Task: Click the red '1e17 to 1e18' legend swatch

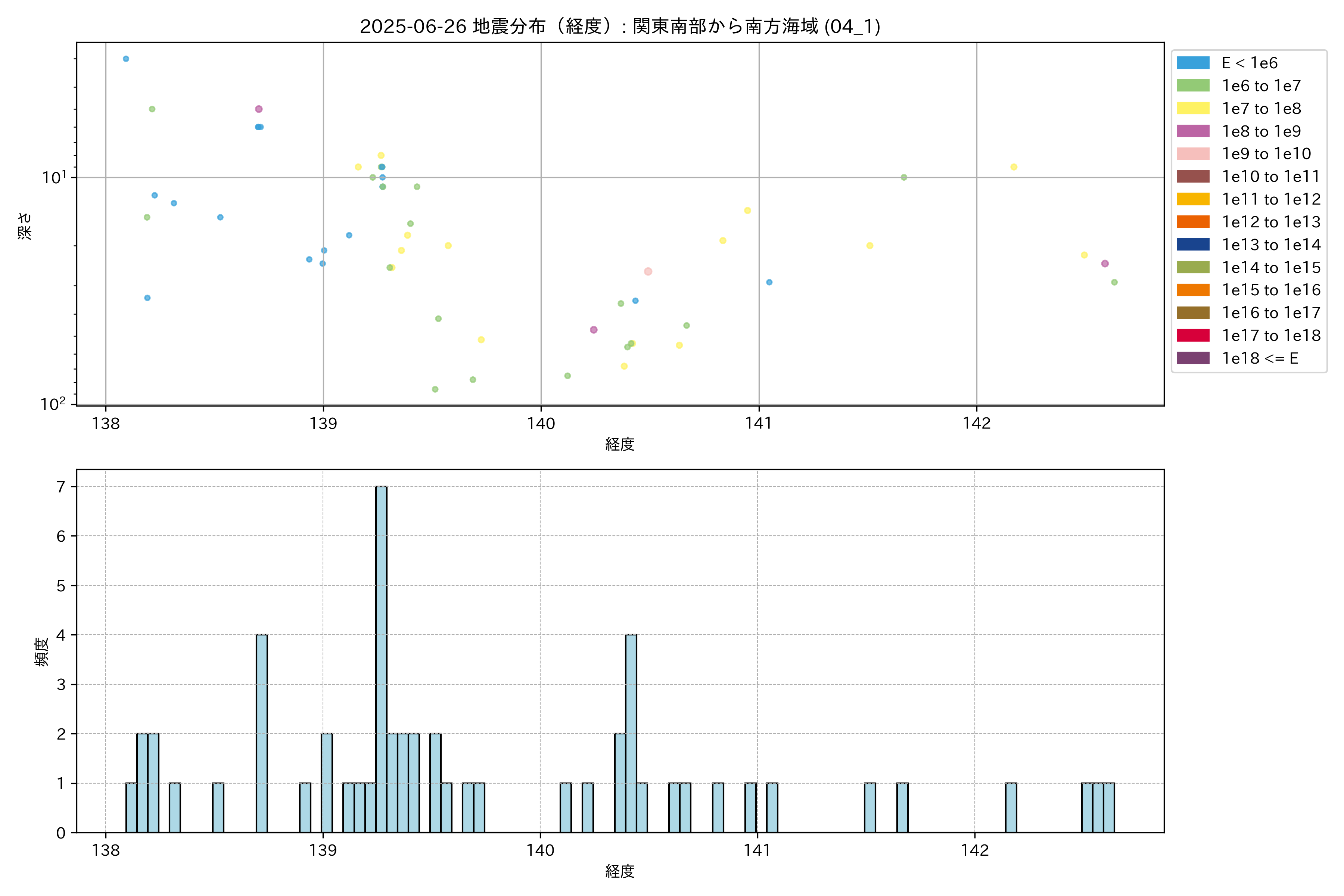Action: [x=1192, y=335]
